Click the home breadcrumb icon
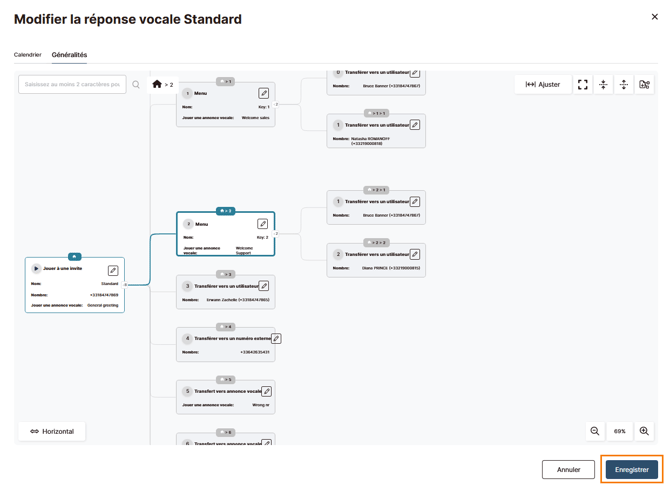The width and height of the screenshot is (670, 493). pos(157,84)
